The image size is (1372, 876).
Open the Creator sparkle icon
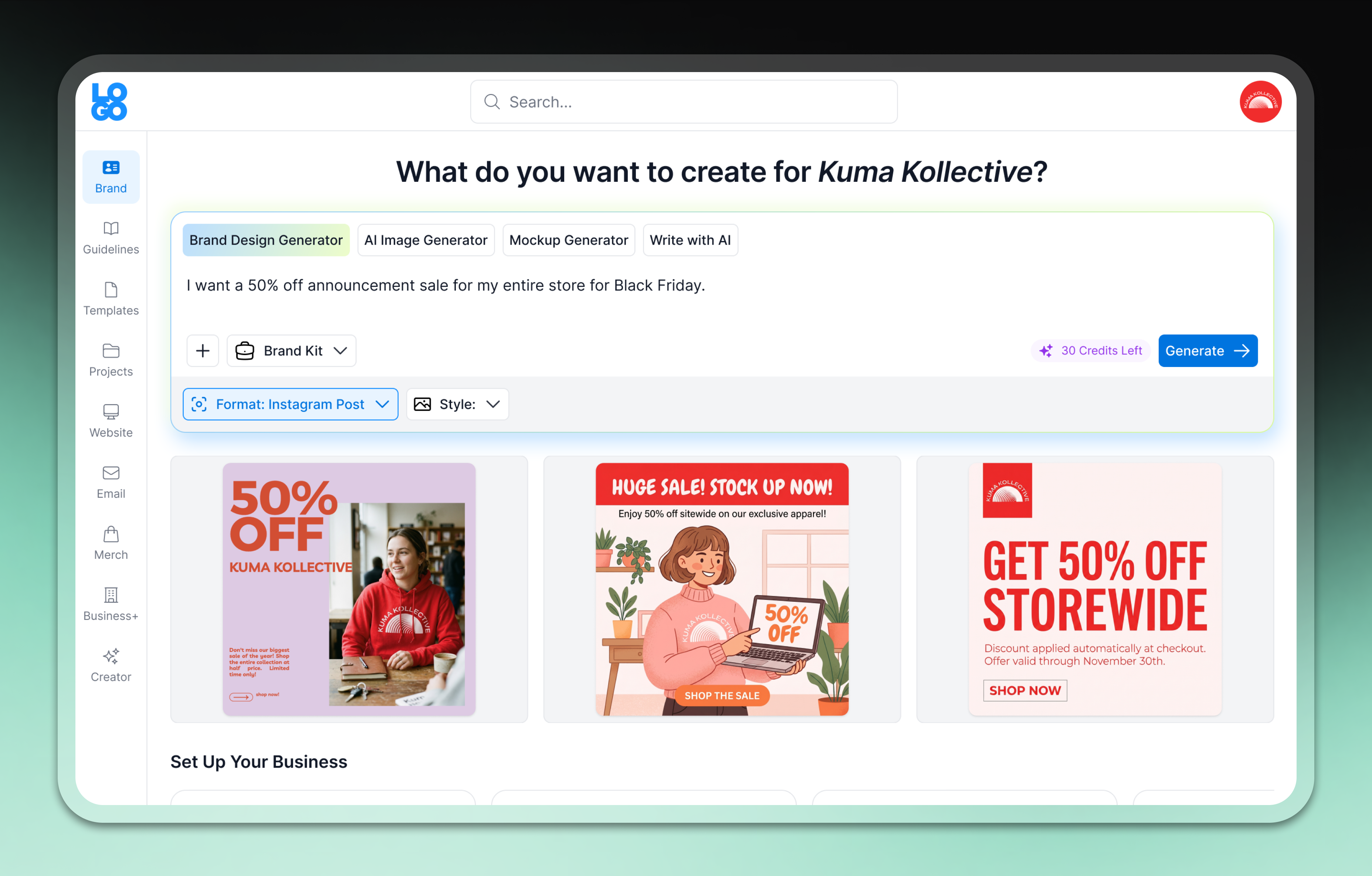111,656
